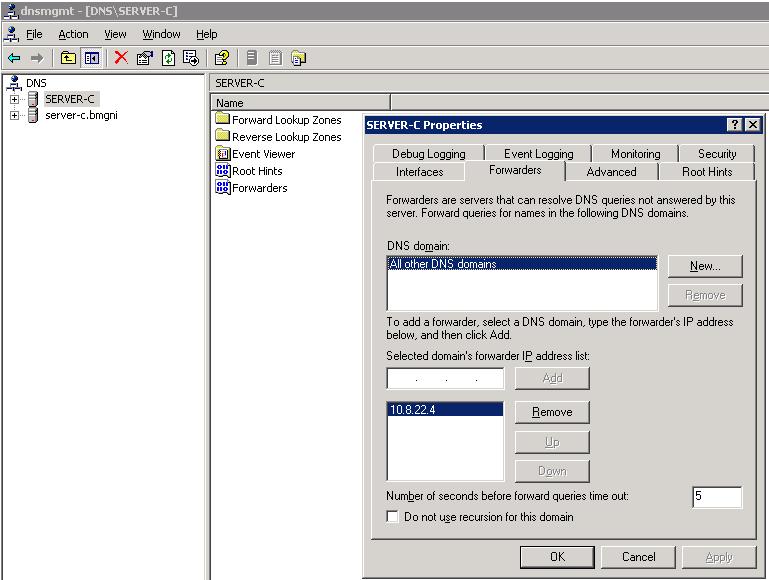Screen dimensions: 769x580
Task: Click the forwarder IP address input field
Action: [x=445, y=378]
